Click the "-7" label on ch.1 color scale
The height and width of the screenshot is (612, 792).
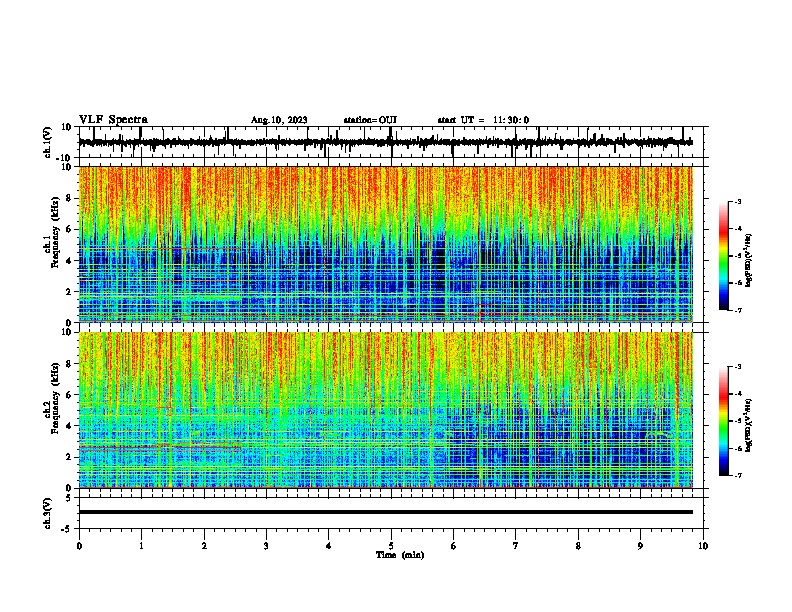[x=738, y=310]
